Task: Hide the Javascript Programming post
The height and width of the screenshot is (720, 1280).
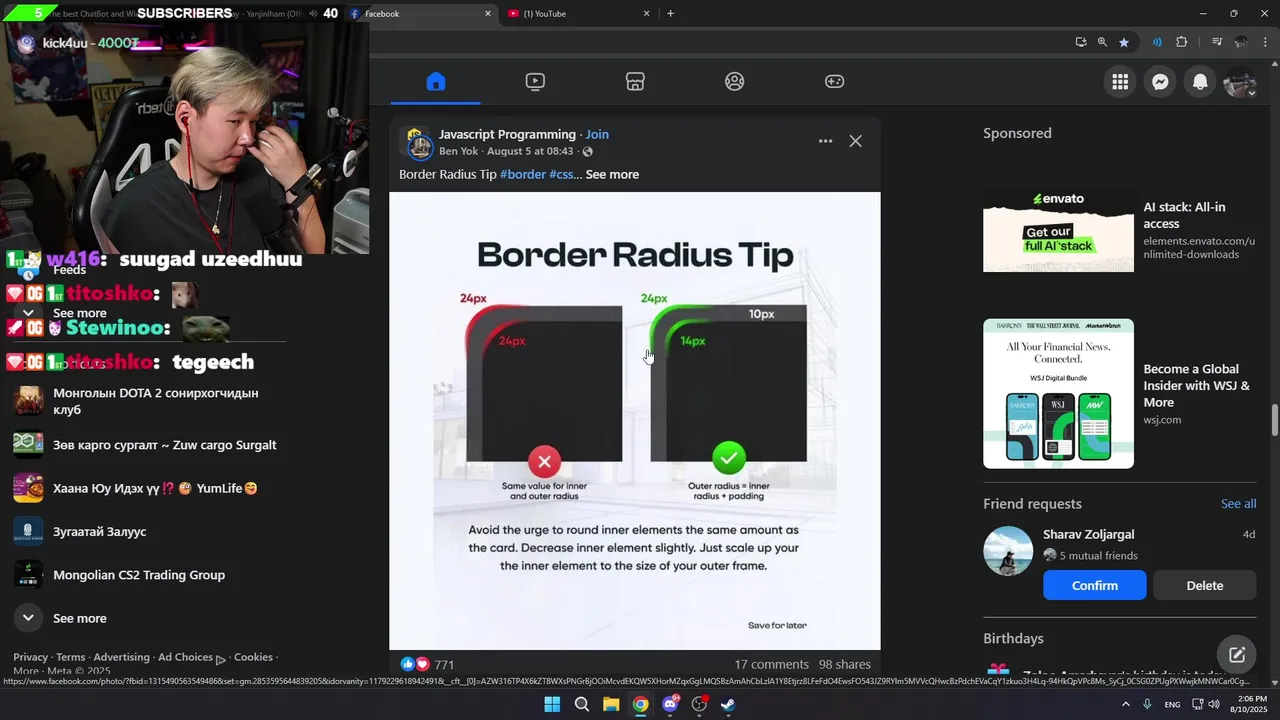Action: click(x=855, y=141)
